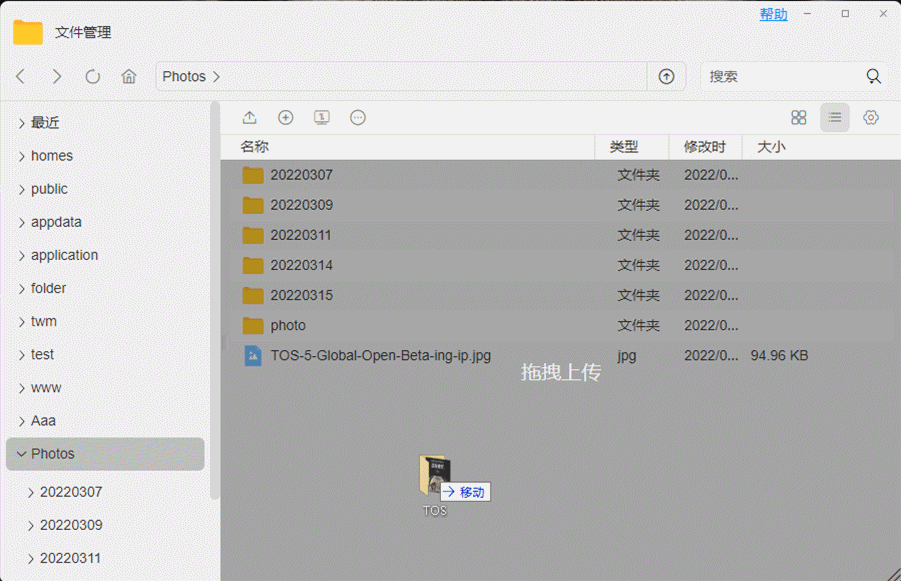Sort by the 大小 column header

click(771, 147)
